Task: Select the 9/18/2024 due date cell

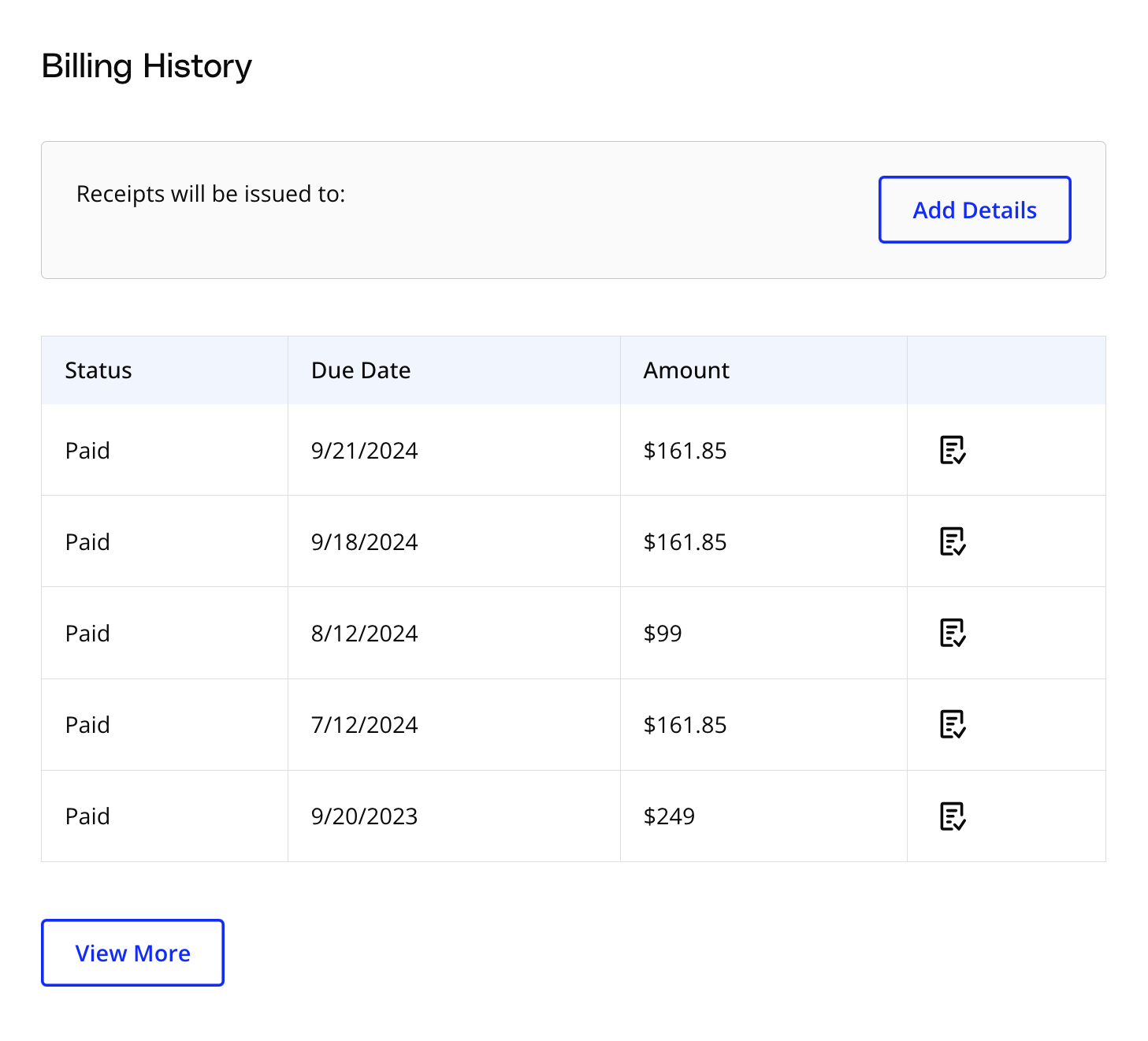Action: pos(364,542)
